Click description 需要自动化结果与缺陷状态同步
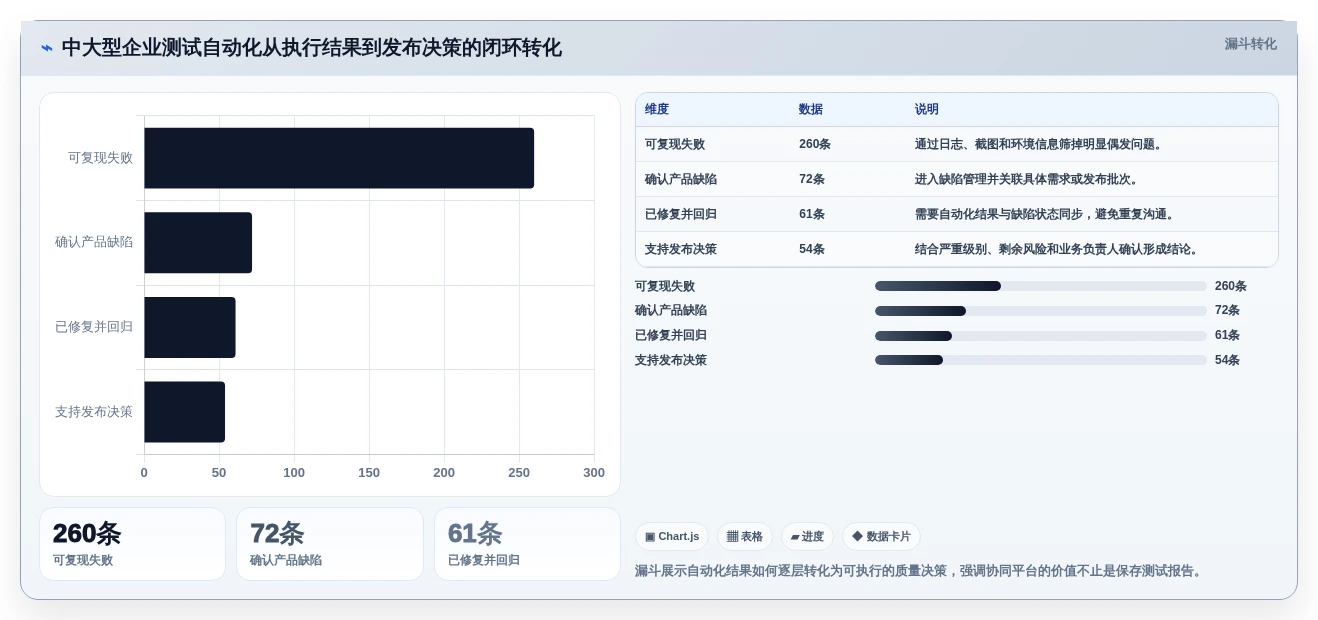This screenshot has width=1318, height=620. [x=1046, y=214]
